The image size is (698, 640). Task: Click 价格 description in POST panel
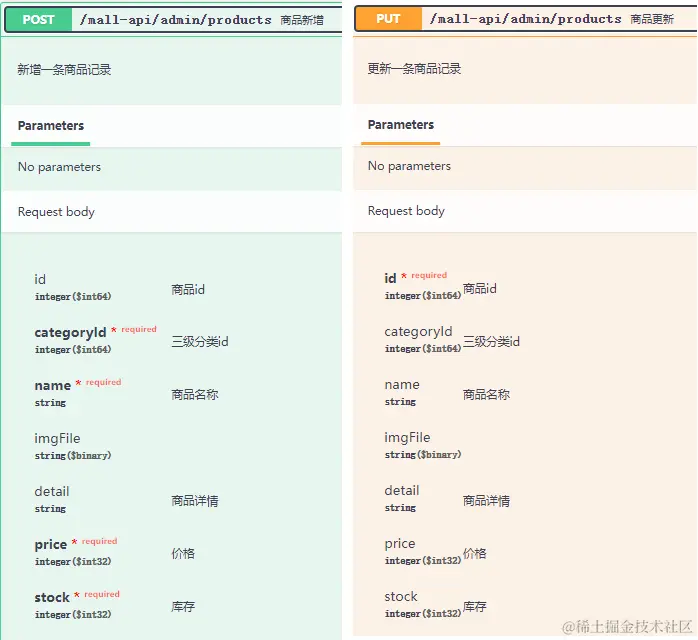(x=183, y=554)
